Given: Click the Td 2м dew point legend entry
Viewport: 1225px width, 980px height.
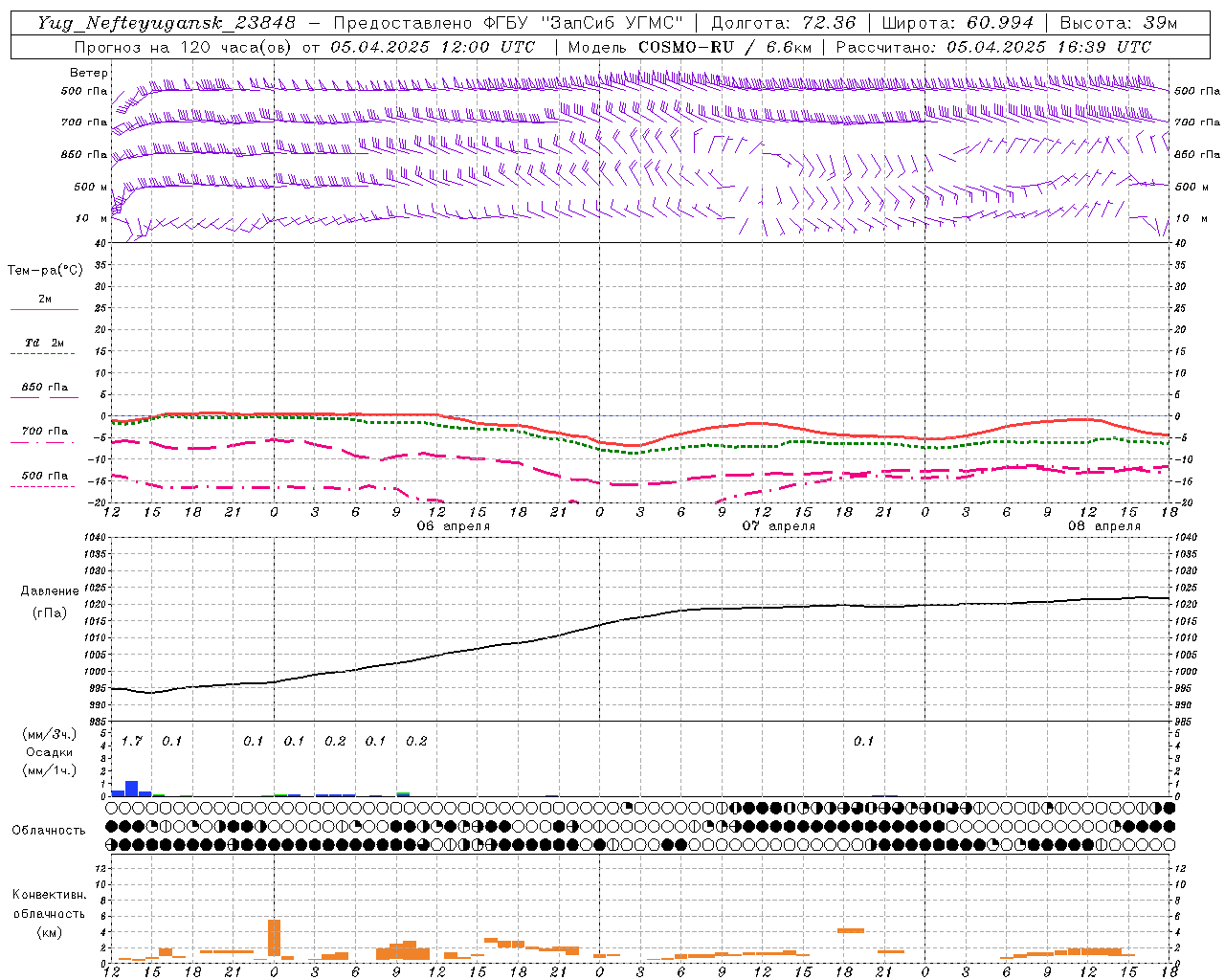Looking at the screenshot, I should pos(45,343).
